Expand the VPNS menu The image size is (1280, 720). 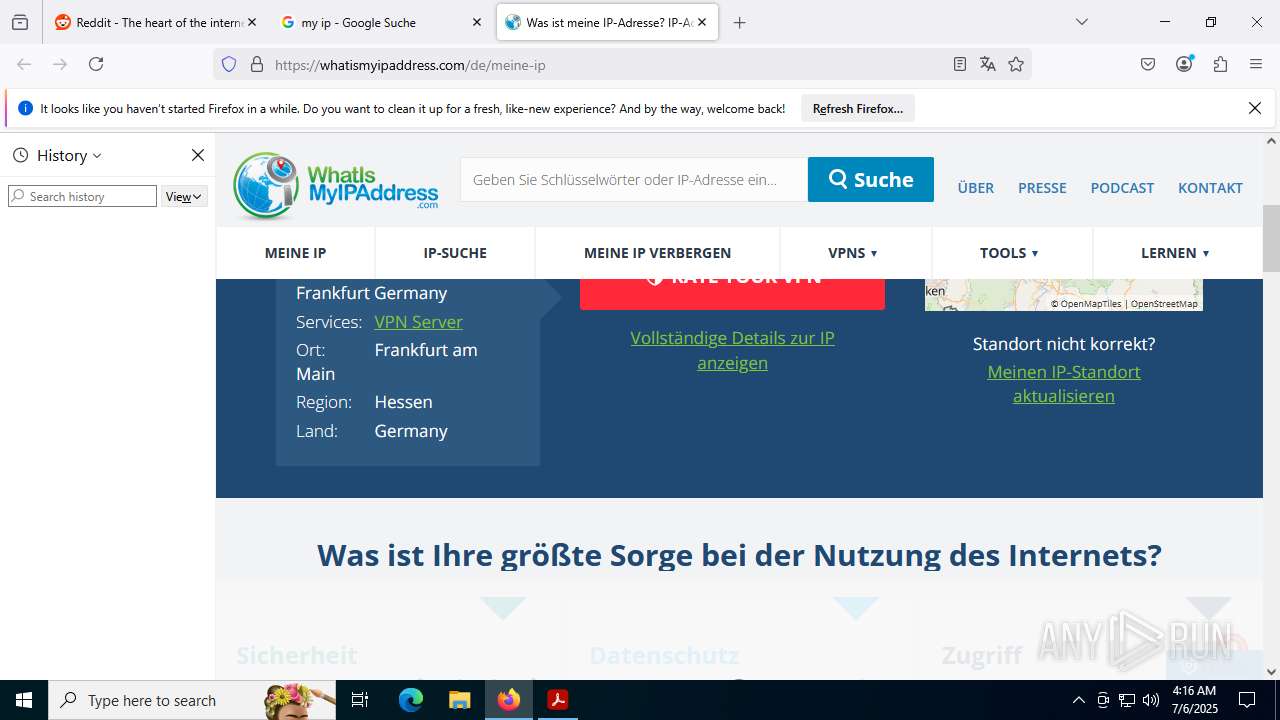(853, 253)
